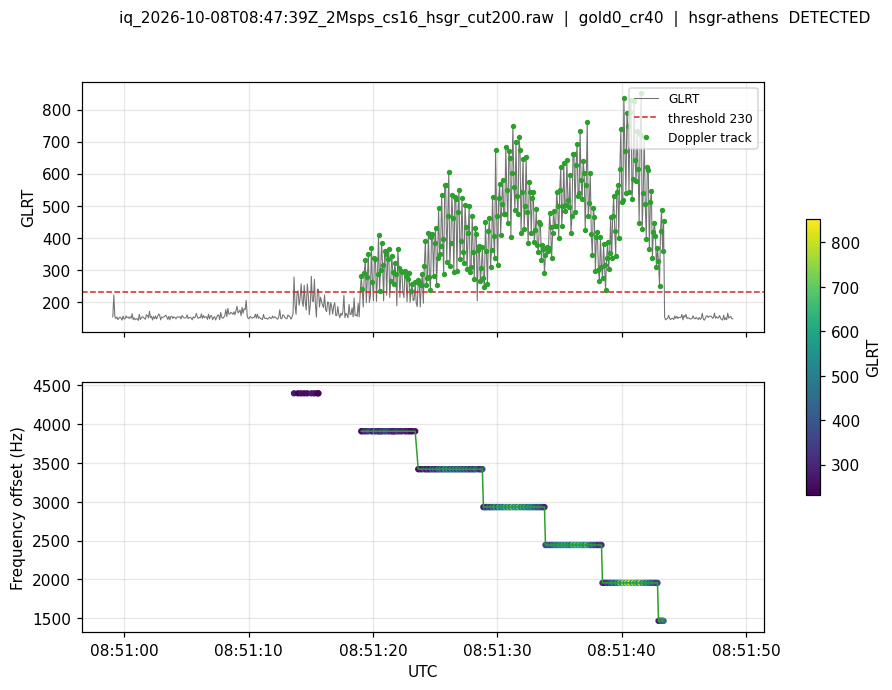
Task: Click the 800 tick label on the colorbar
Action: click(x=845, y=243)
